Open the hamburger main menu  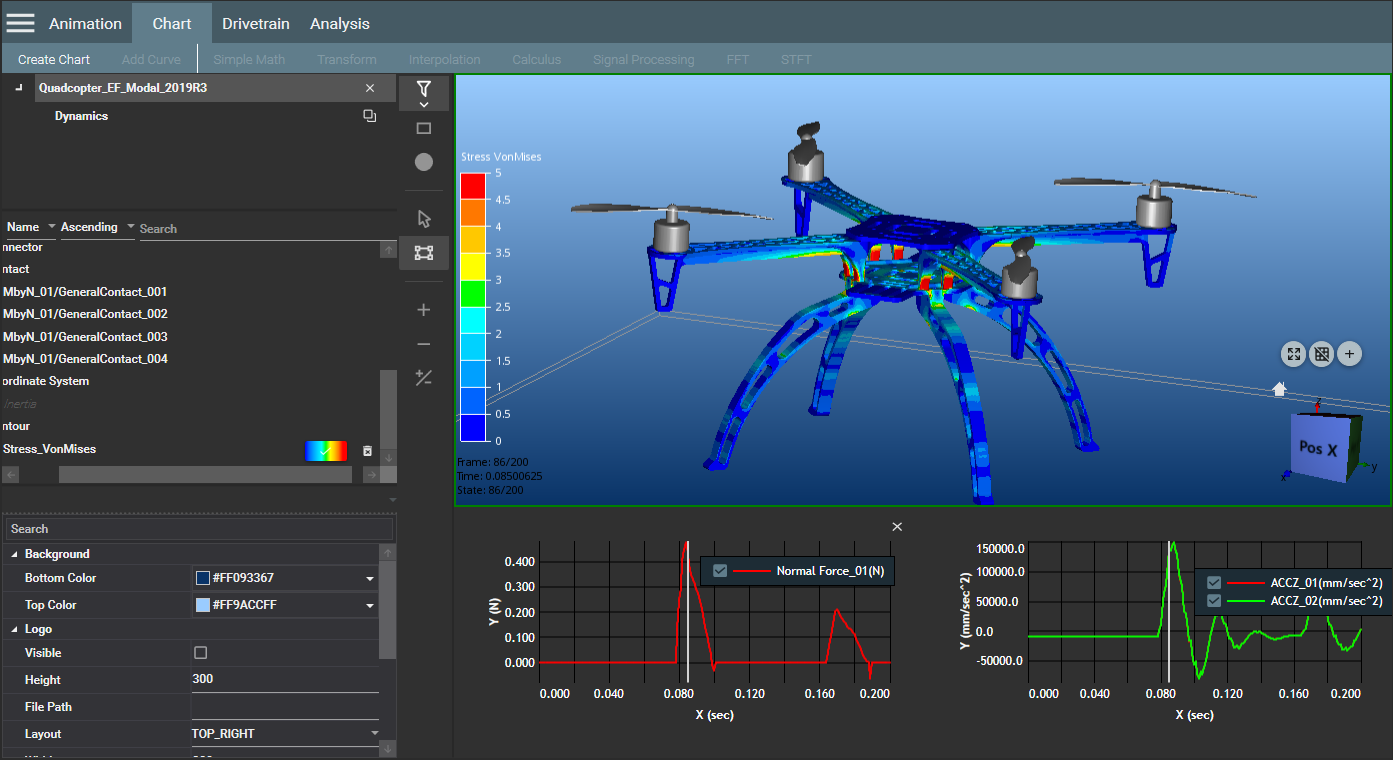[x=20, y=23]
